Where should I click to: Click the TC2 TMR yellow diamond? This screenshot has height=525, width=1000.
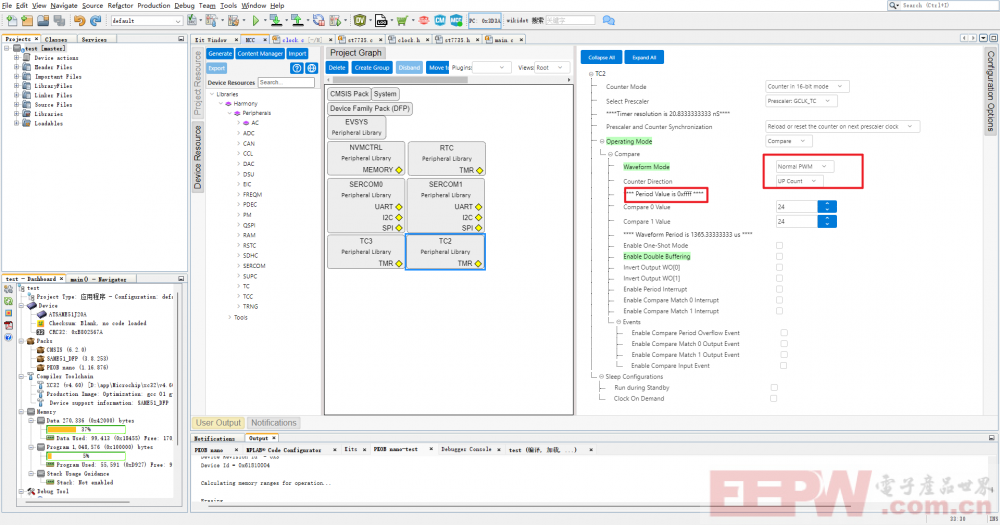(x=478, y=263)
